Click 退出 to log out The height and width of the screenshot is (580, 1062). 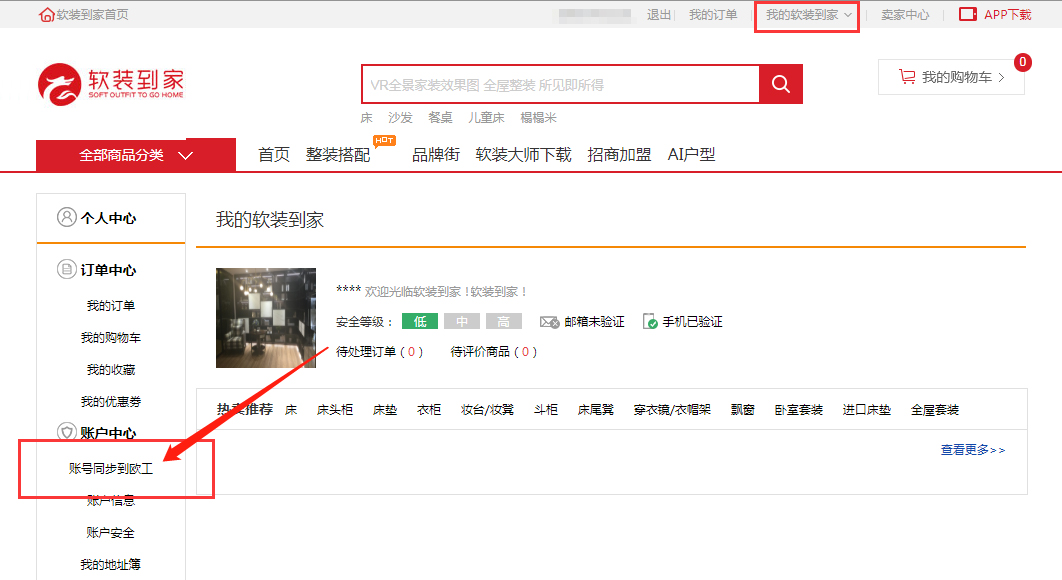click(658, 15)
